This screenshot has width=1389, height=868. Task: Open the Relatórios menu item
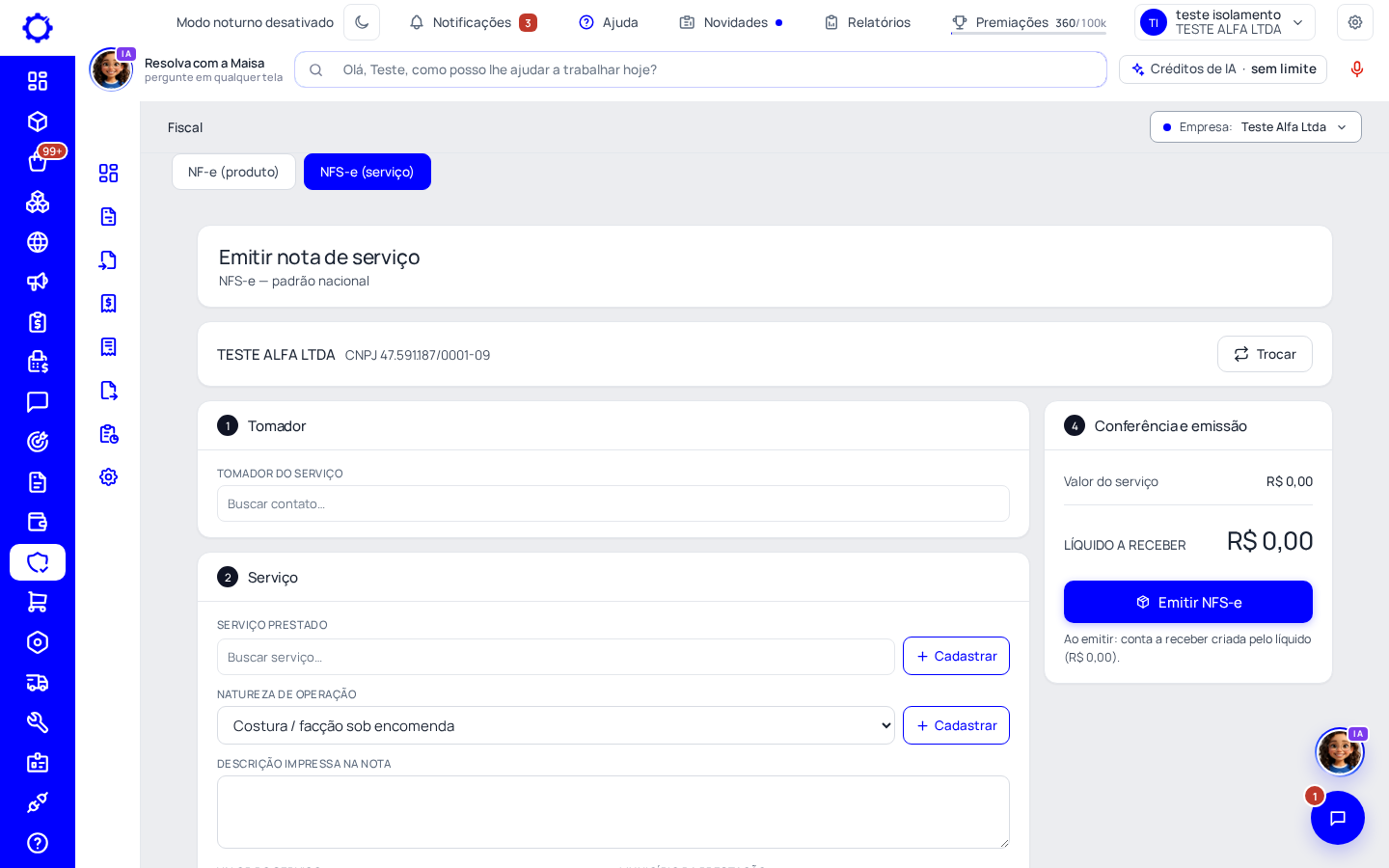coord(867,22)
